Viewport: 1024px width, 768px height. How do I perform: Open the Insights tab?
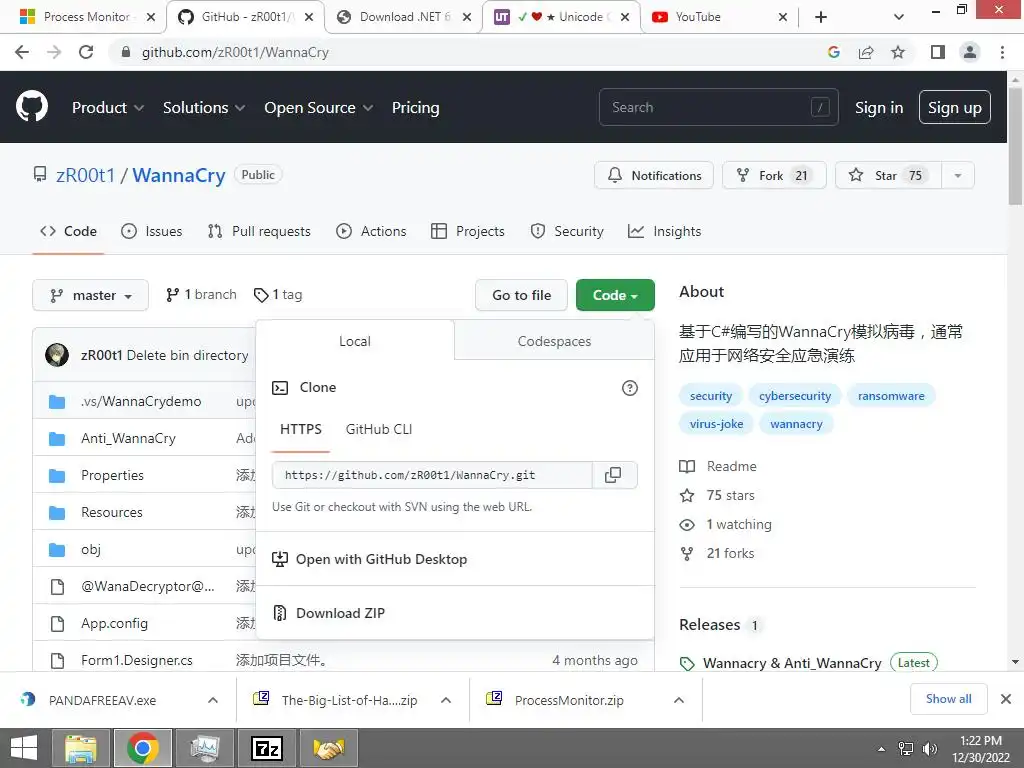pos(664,231)
